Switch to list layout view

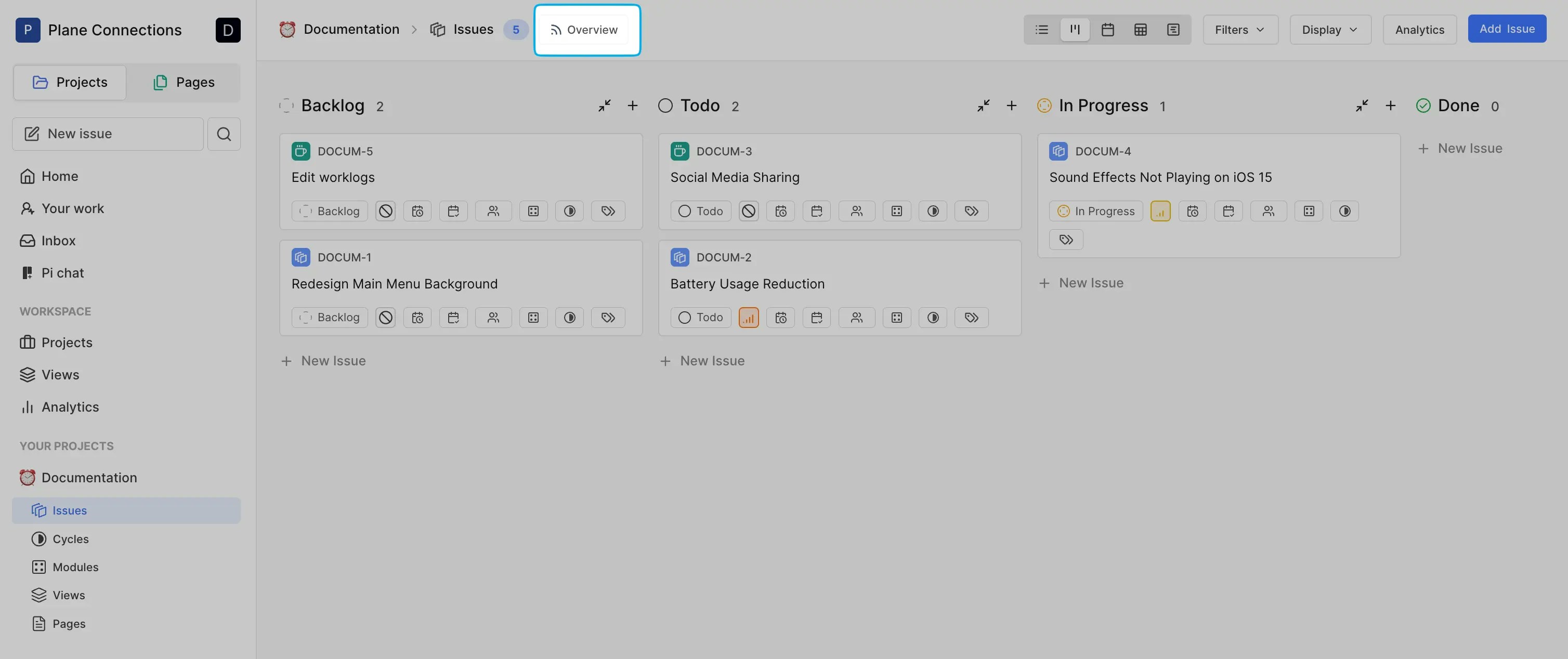(1041, 30)
